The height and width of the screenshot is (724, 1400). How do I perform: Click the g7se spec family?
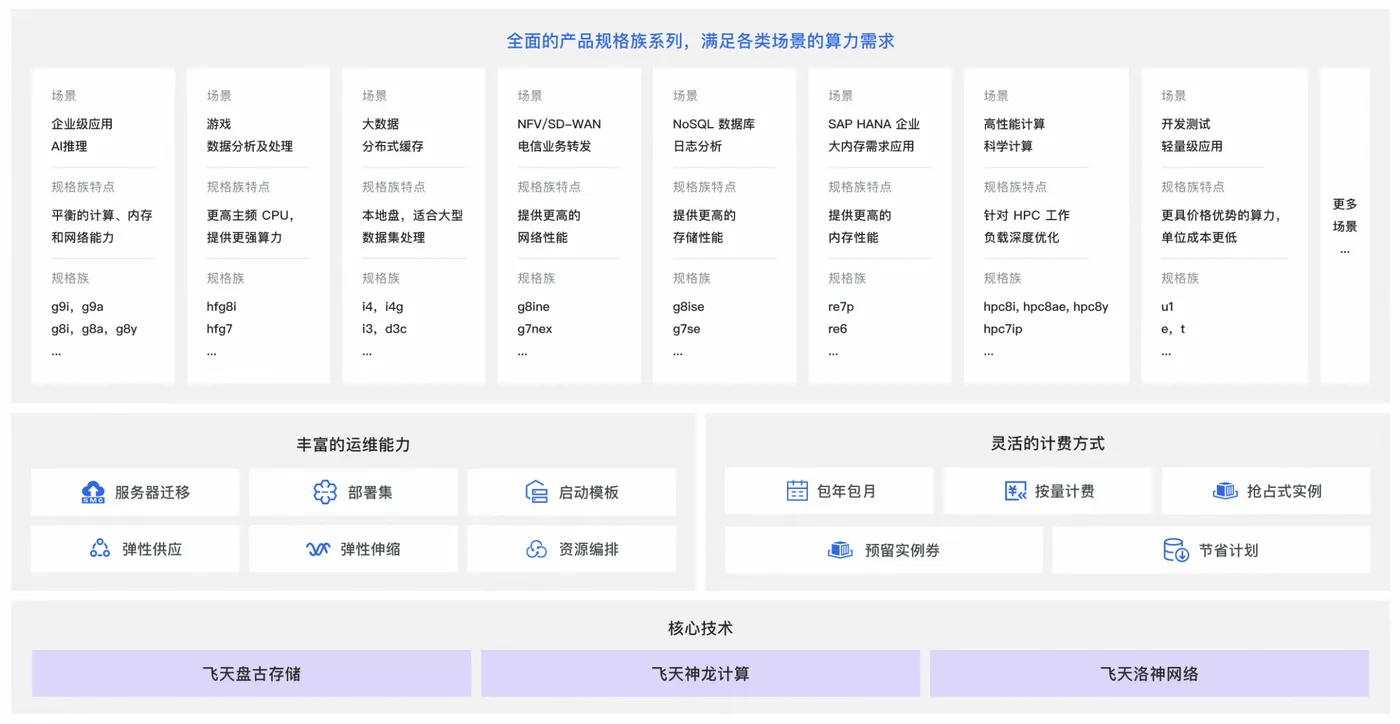(x=687, y=329)
